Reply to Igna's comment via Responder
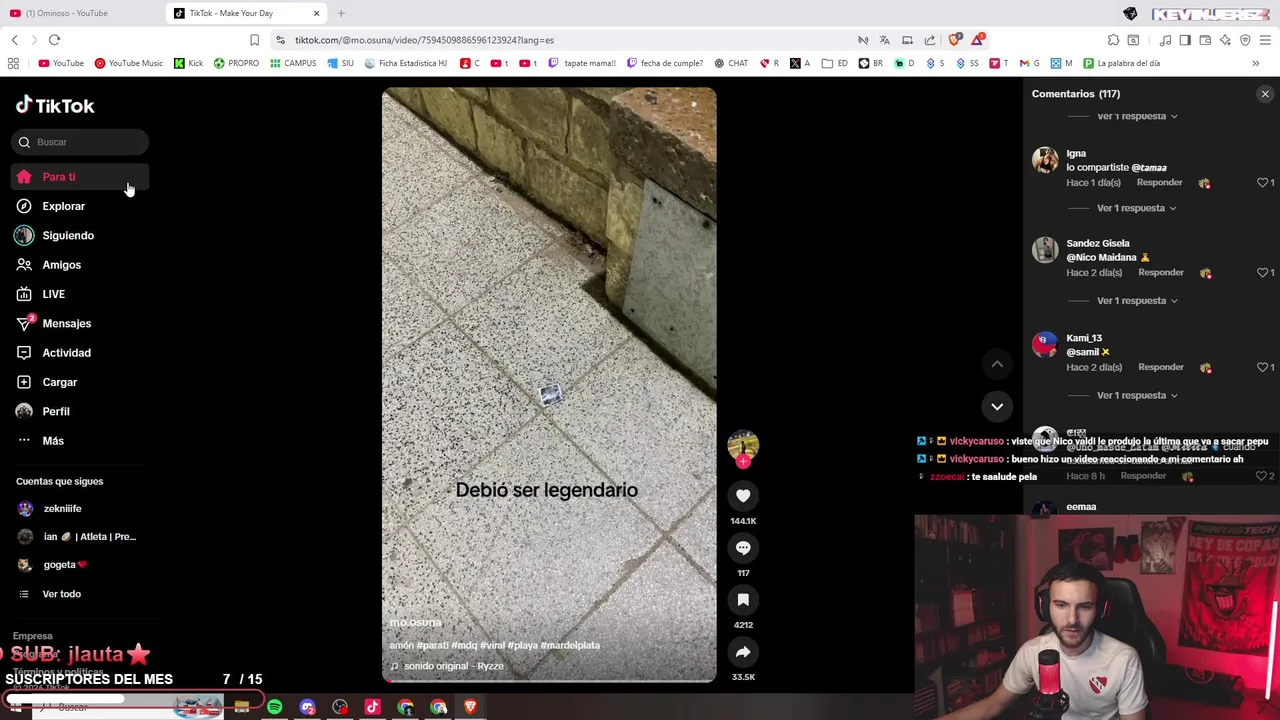The height and width of the screenshot is (720, 1280). [x=1159, y=183]
